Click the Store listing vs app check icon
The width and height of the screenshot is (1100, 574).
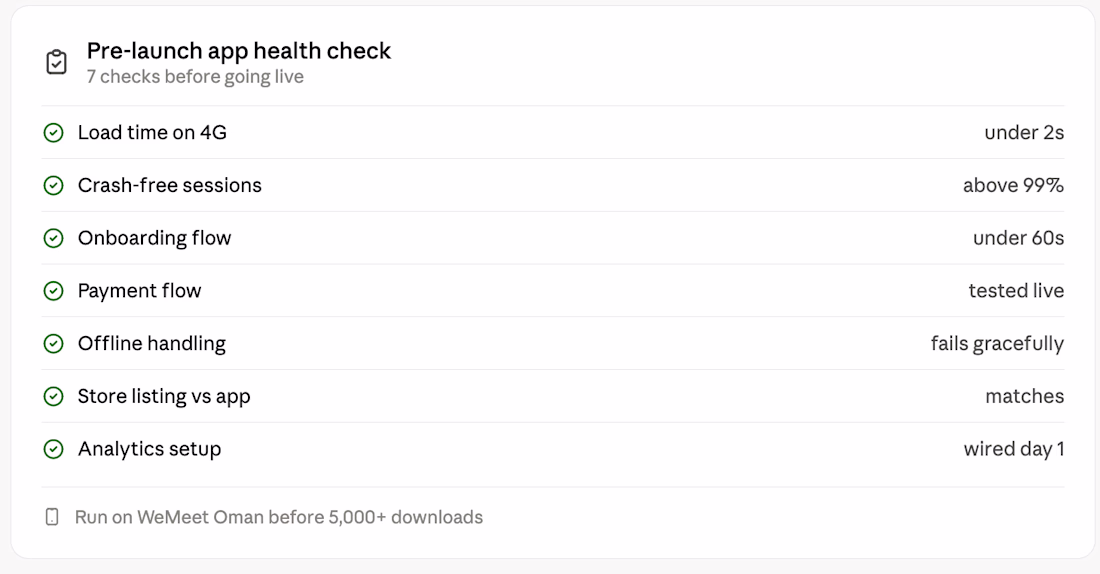click(53, 396)
